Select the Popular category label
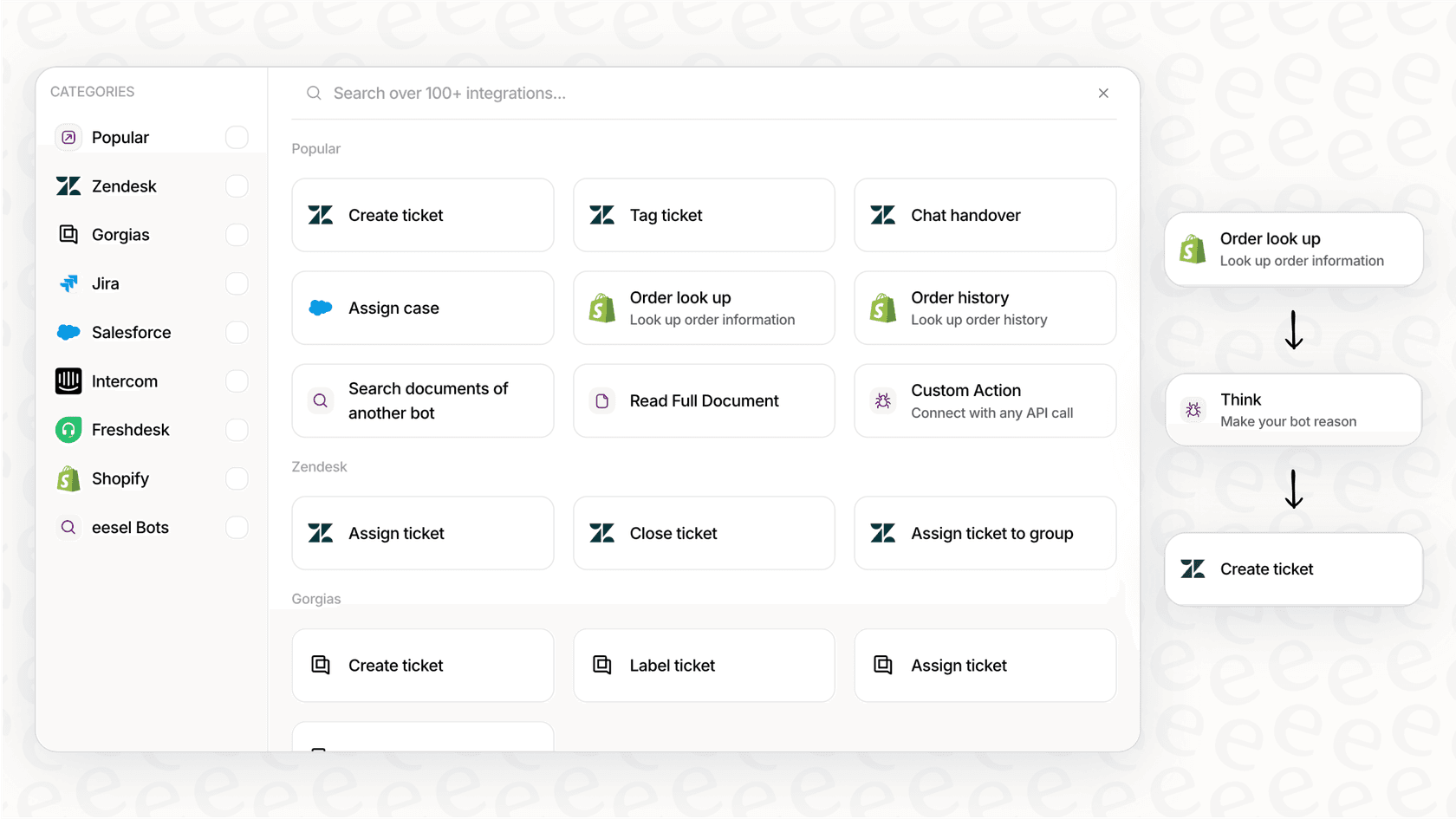 pos(120,137)
